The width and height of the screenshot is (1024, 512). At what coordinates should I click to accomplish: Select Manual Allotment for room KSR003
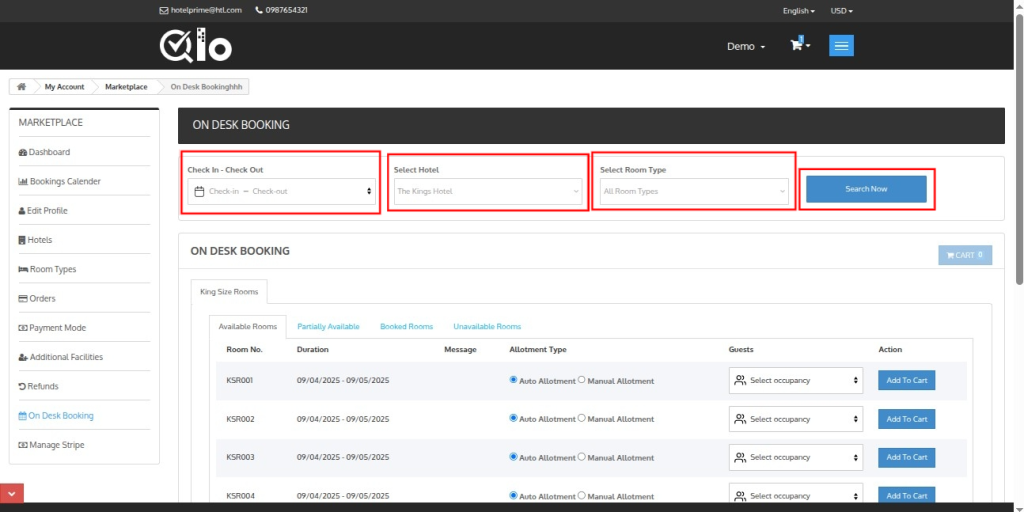coord(582,456)
